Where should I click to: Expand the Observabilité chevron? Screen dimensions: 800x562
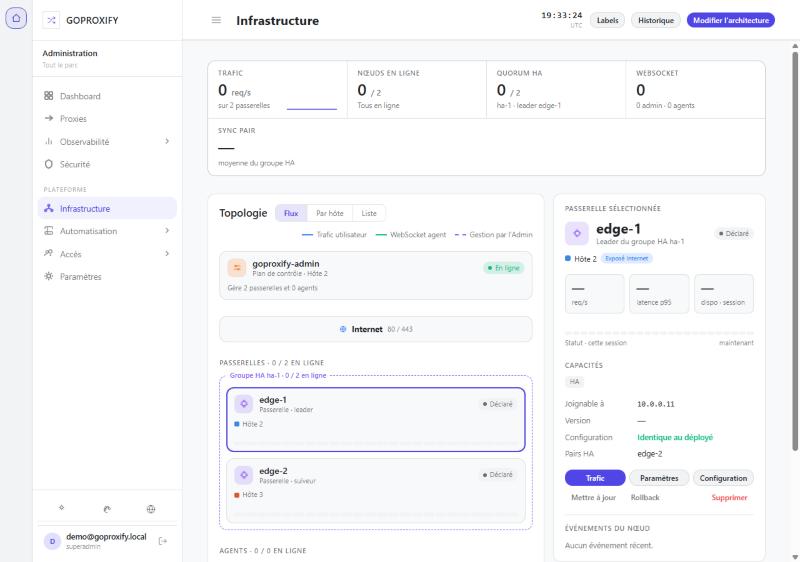tap(167, 141)
